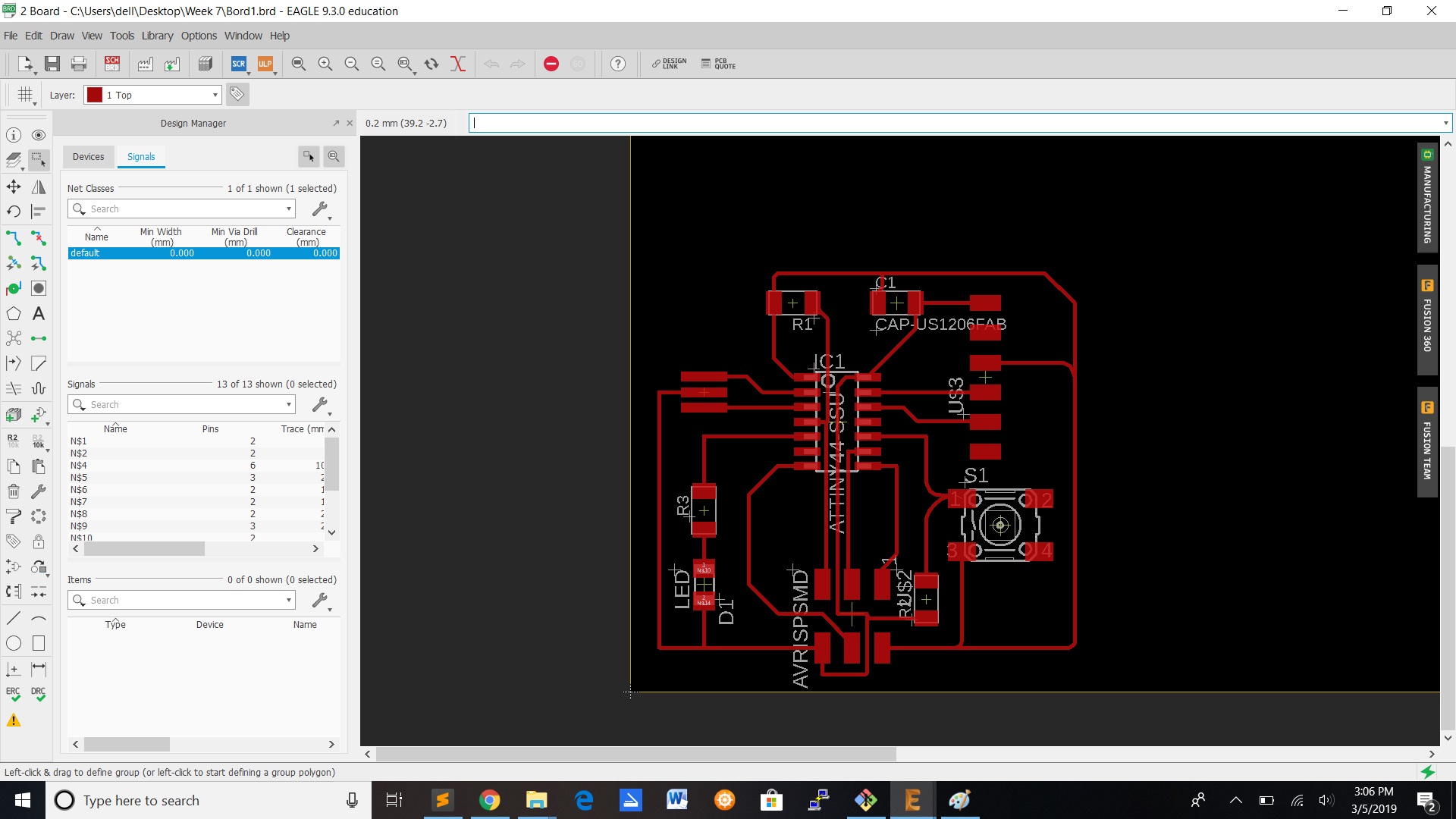Screen dimensions: 1456x819
Task: Run the Design Rule Check (DRC)
Action: [39, 691]
